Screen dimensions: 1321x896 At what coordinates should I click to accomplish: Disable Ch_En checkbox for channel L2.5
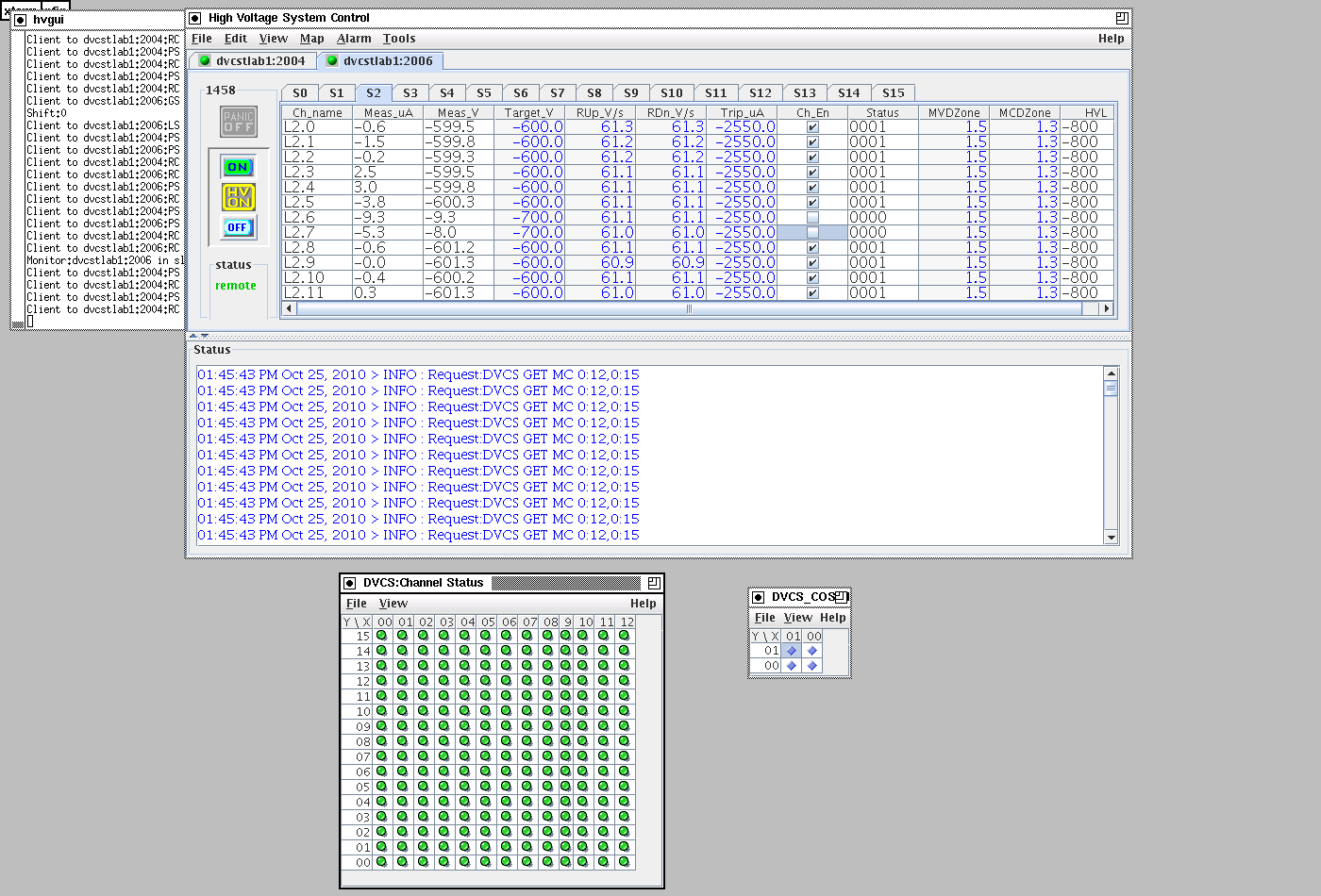(x=812, y=203)
